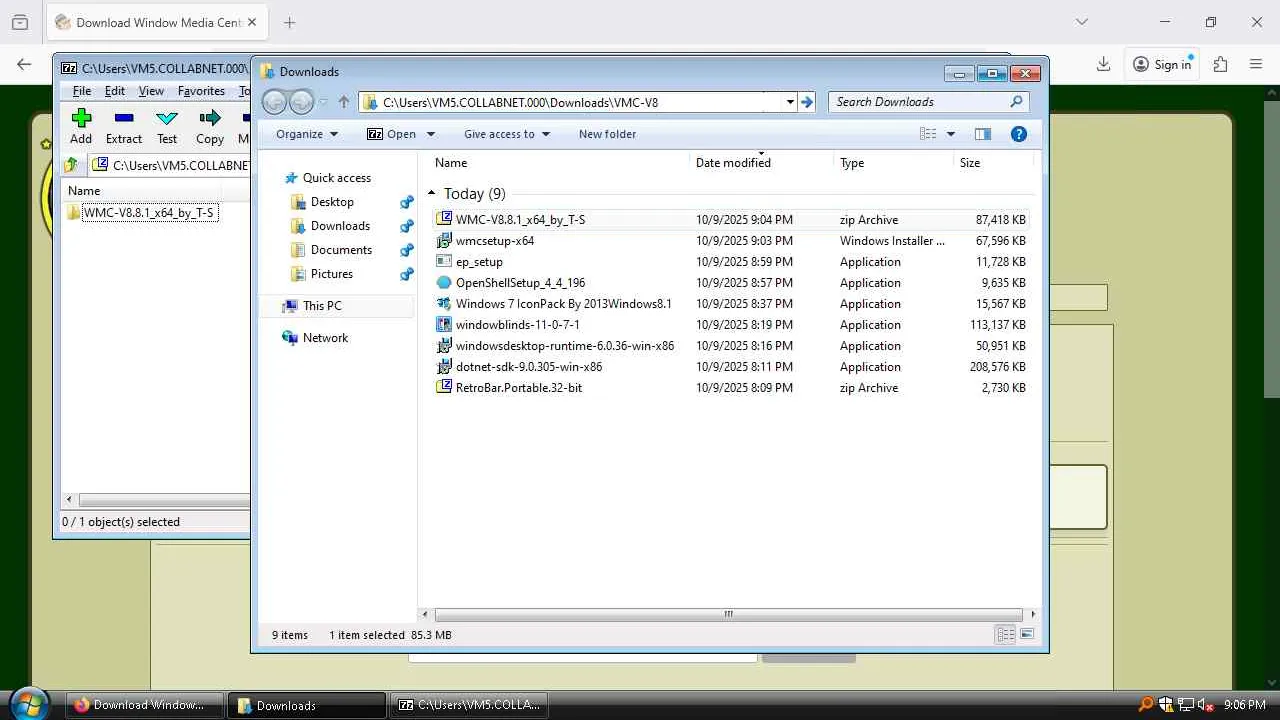
Task: Click the Explorer horizontal scrollbar
Action: tap(729, 614)
